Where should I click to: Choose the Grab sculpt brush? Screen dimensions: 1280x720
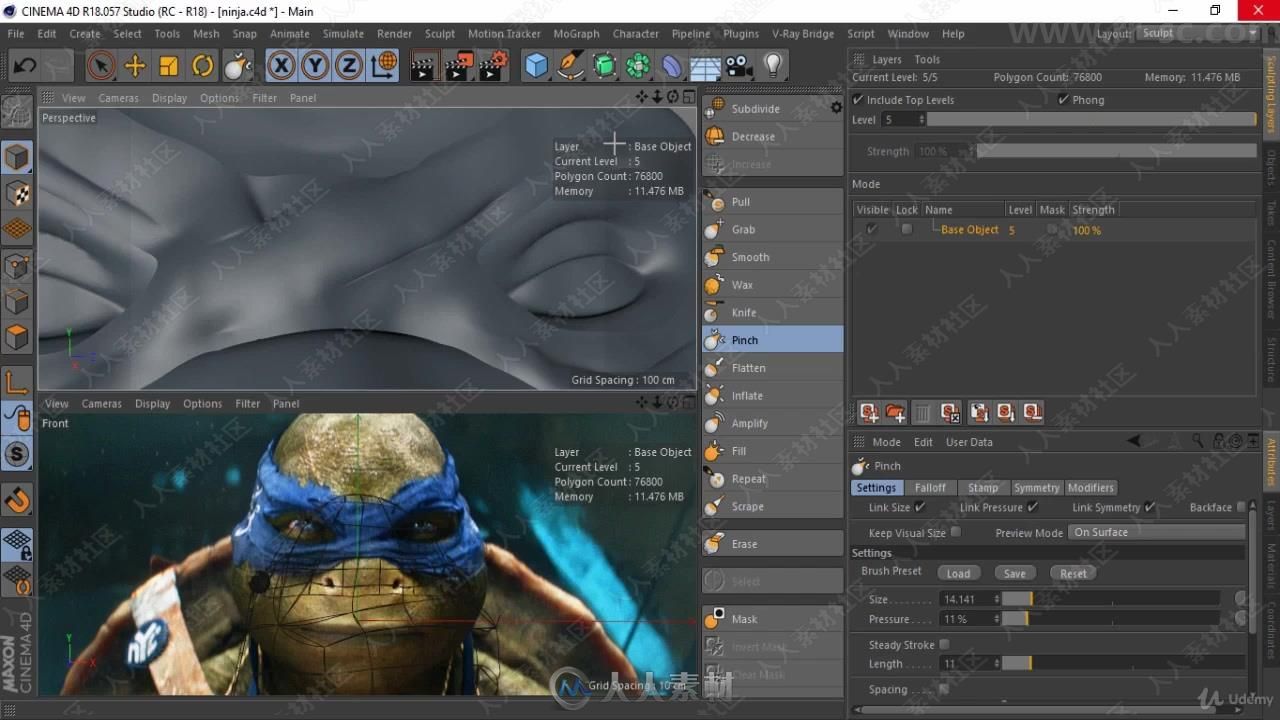click(x=773, y=229)
